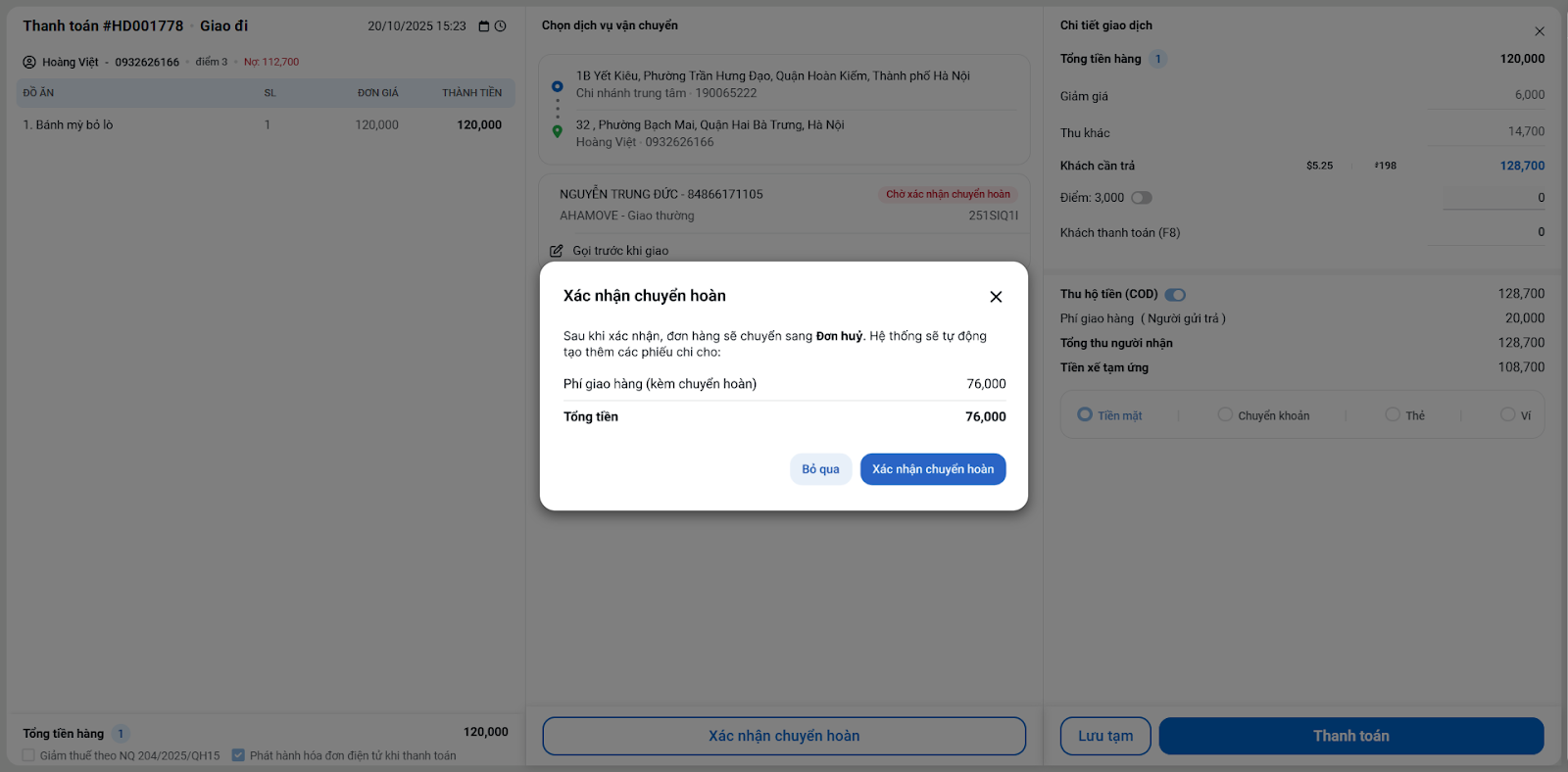Toggle the Điểm 3,000 points switch
The height and width of the screenshot is (772, 1568).
[1142, 198]
